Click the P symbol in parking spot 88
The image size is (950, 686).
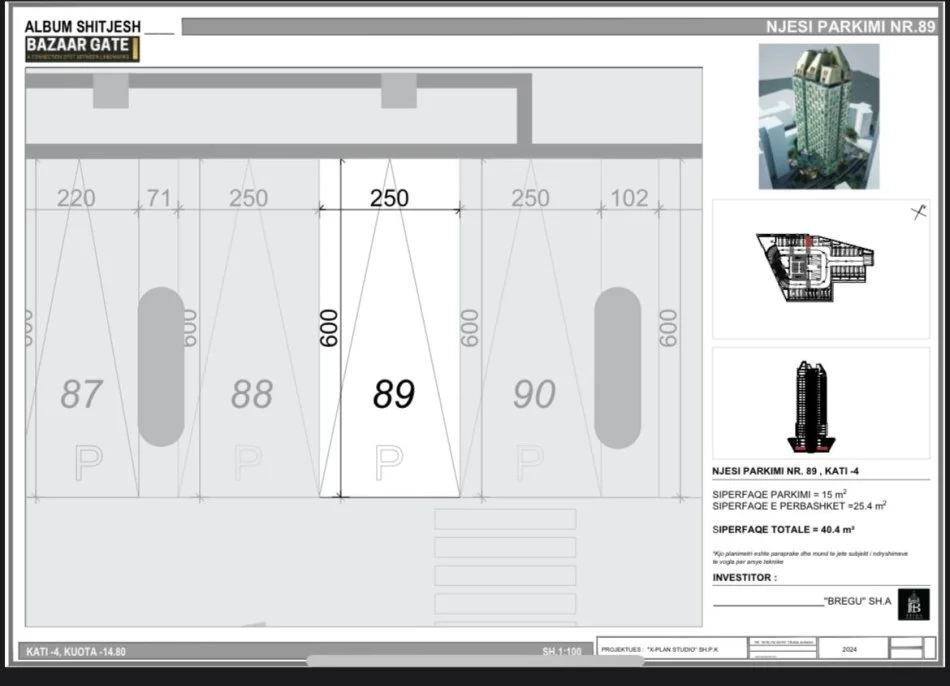248,461
